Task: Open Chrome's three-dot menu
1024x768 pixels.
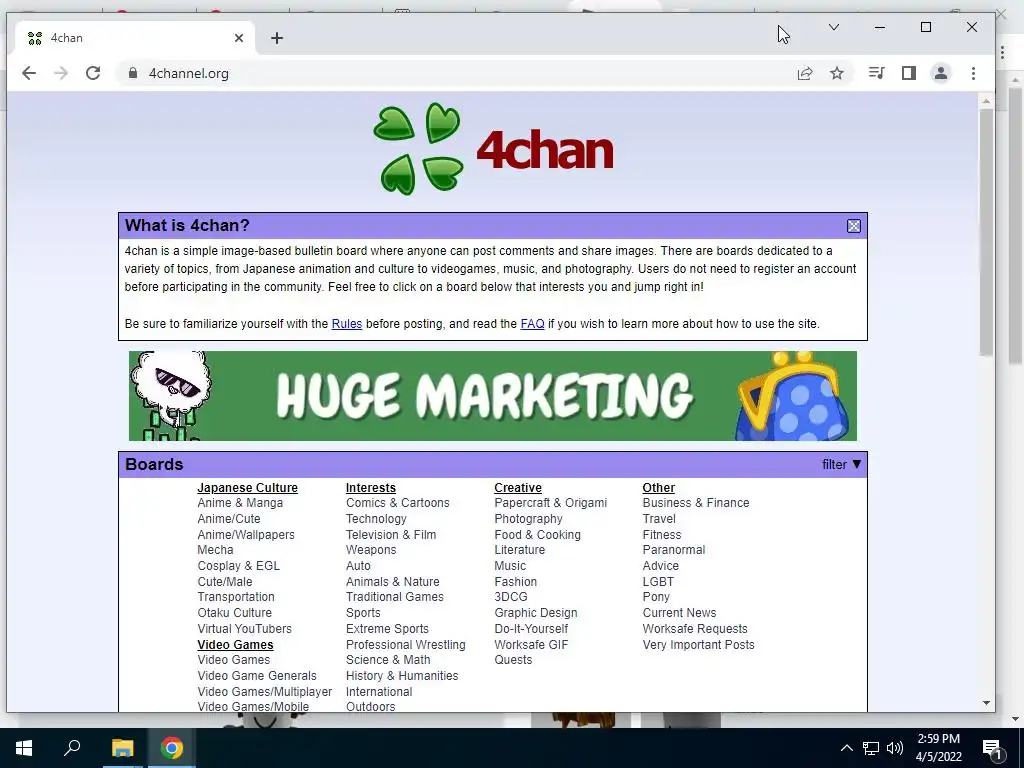Action: [973, 73]
